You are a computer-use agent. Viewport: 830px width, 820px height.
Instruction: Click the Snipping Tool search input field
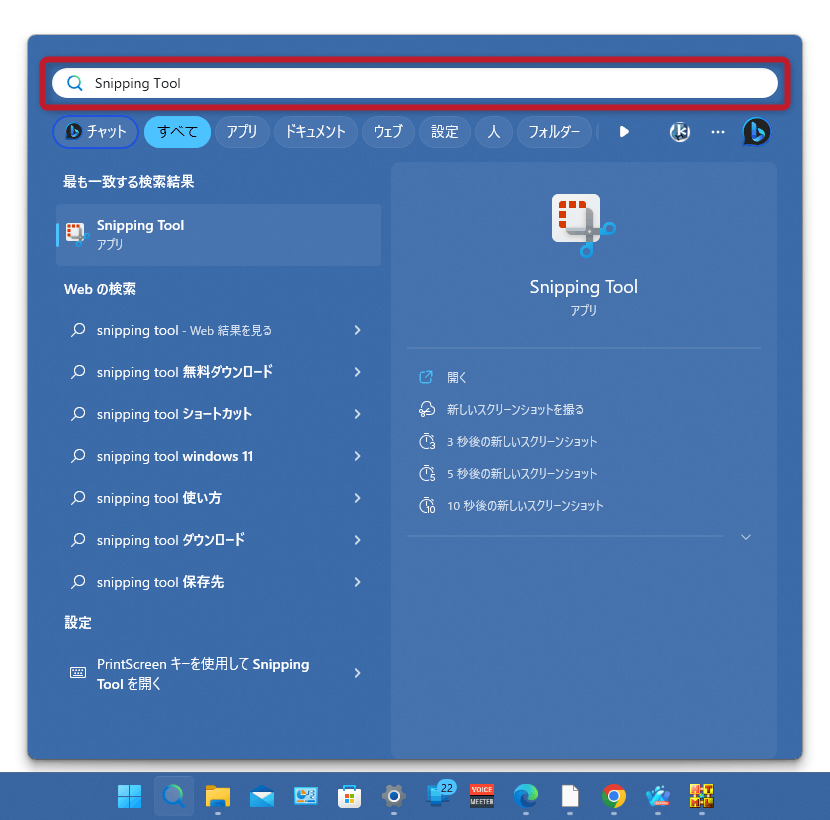414,83
